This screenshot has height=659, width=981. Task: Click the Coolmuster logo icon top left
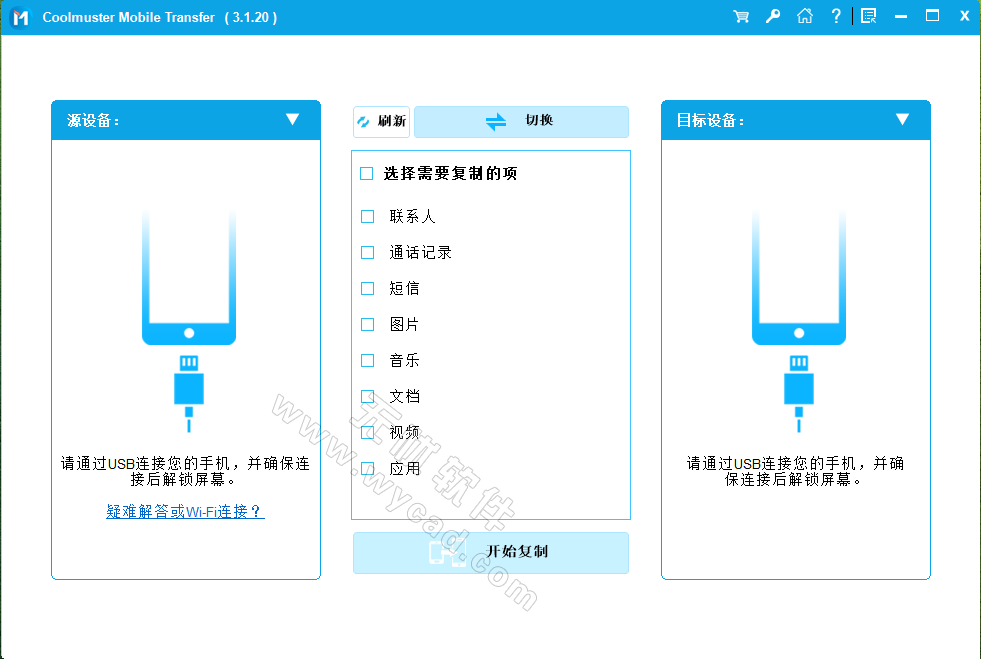click(x=16, y=16)
